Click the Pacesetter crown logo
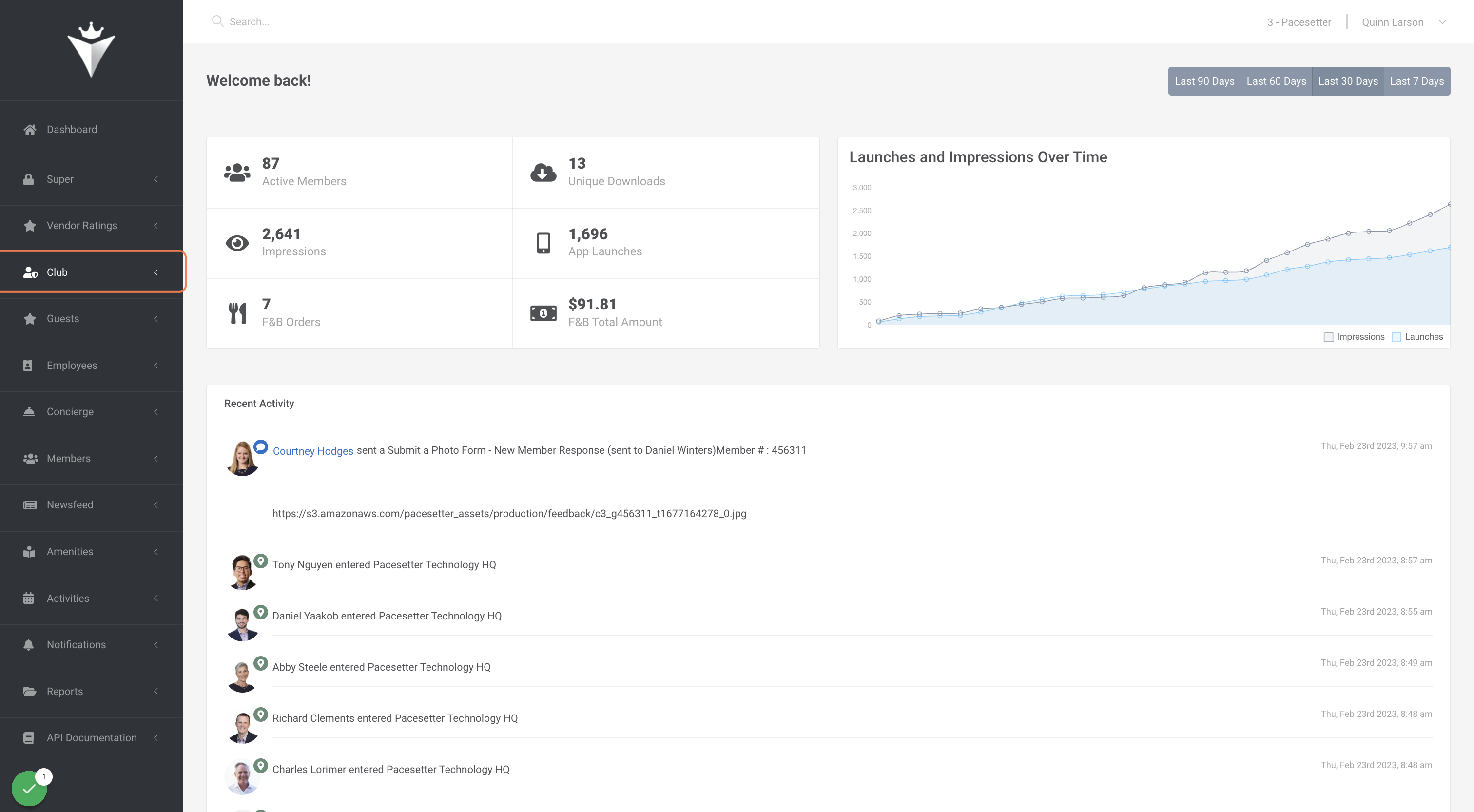1474x812 pixels. click(91, 50)
